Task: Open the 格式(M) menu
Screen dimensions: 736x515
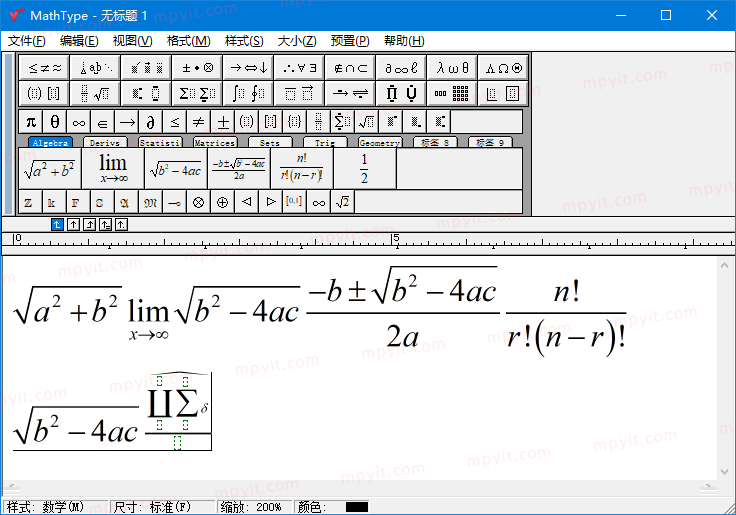Action: click(189, 41)
